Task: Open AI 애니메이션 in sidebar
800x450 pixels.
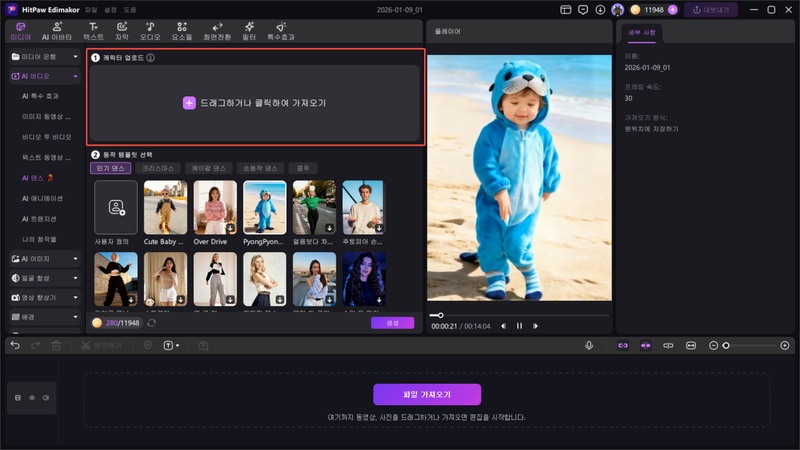Action: 42,198
